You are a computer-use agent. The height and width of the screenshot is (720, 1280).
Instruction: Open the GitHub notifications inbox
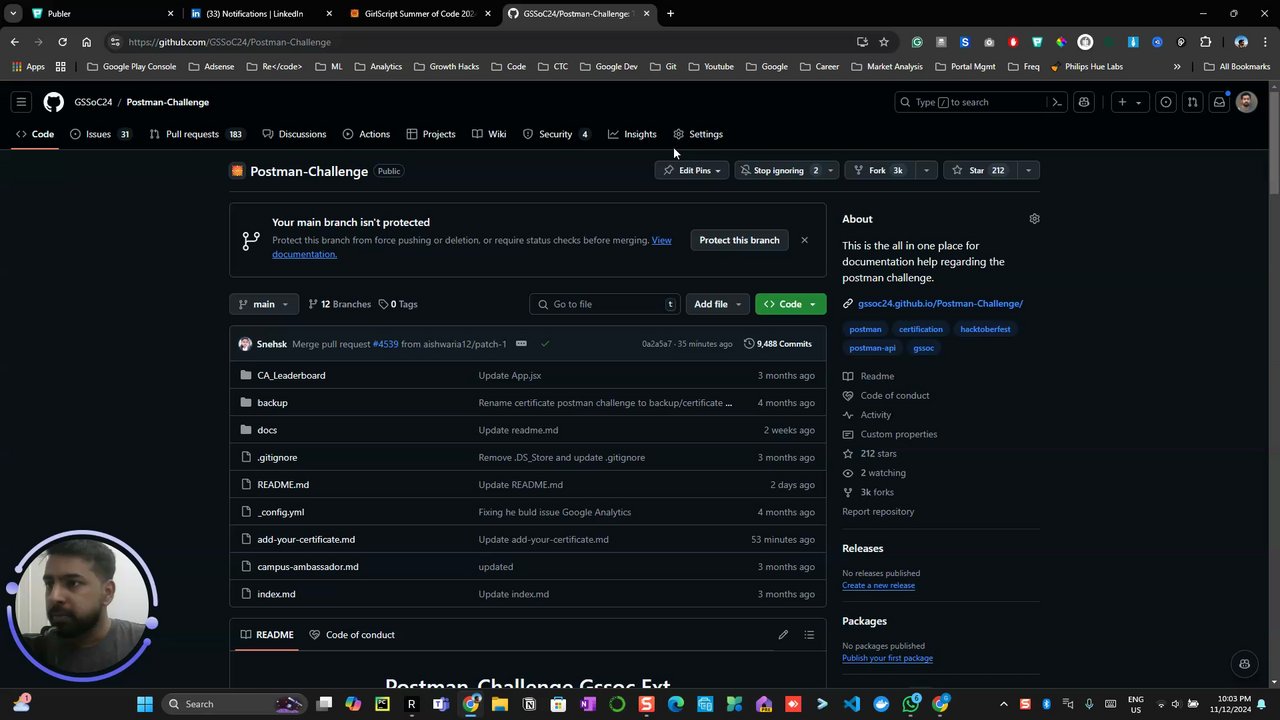click(1219, 102)
